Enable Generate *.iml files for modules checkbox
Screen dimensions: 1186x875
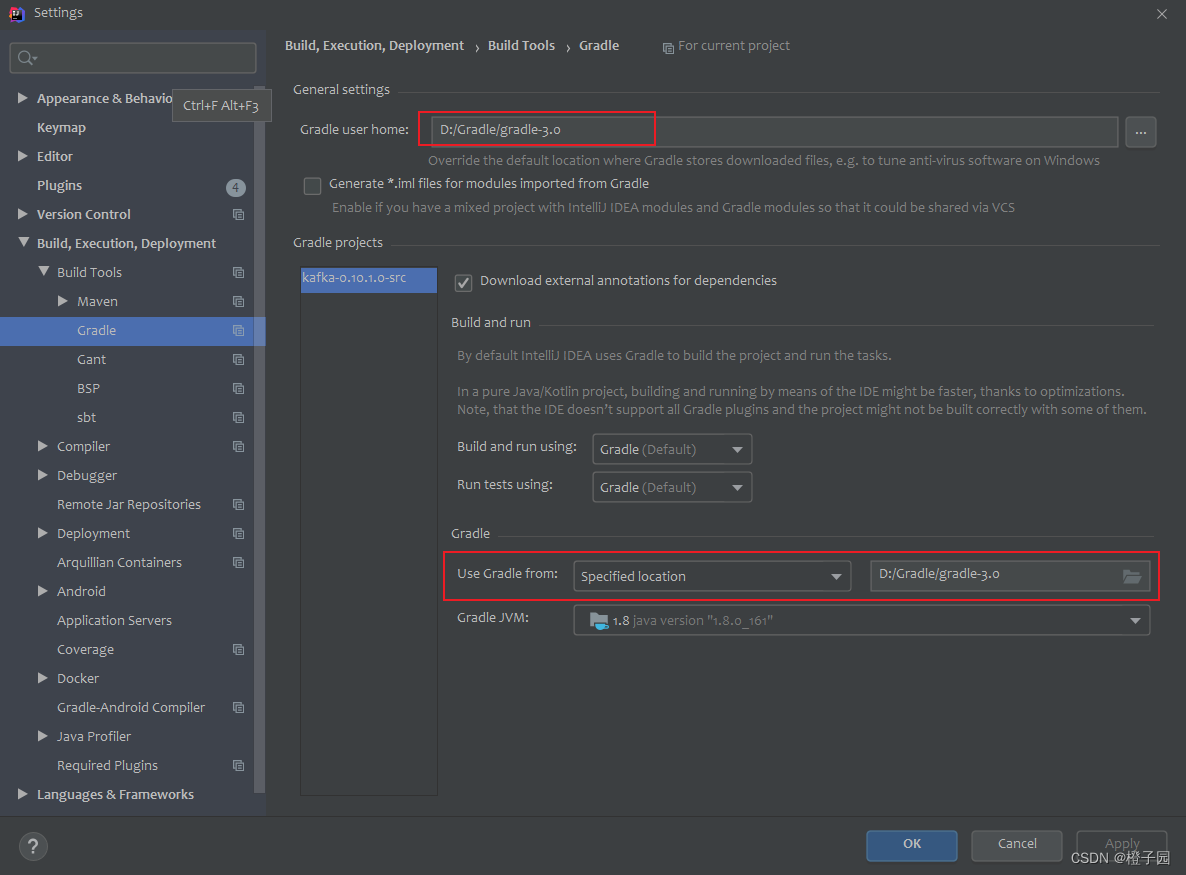click(312, 185)
